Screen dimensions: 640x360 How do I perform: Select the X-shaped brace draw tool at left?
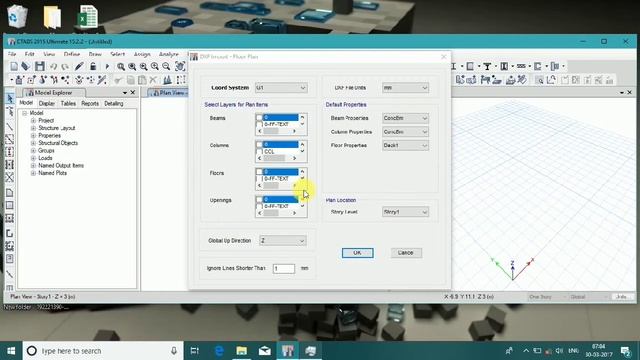[x=10, y=177]
